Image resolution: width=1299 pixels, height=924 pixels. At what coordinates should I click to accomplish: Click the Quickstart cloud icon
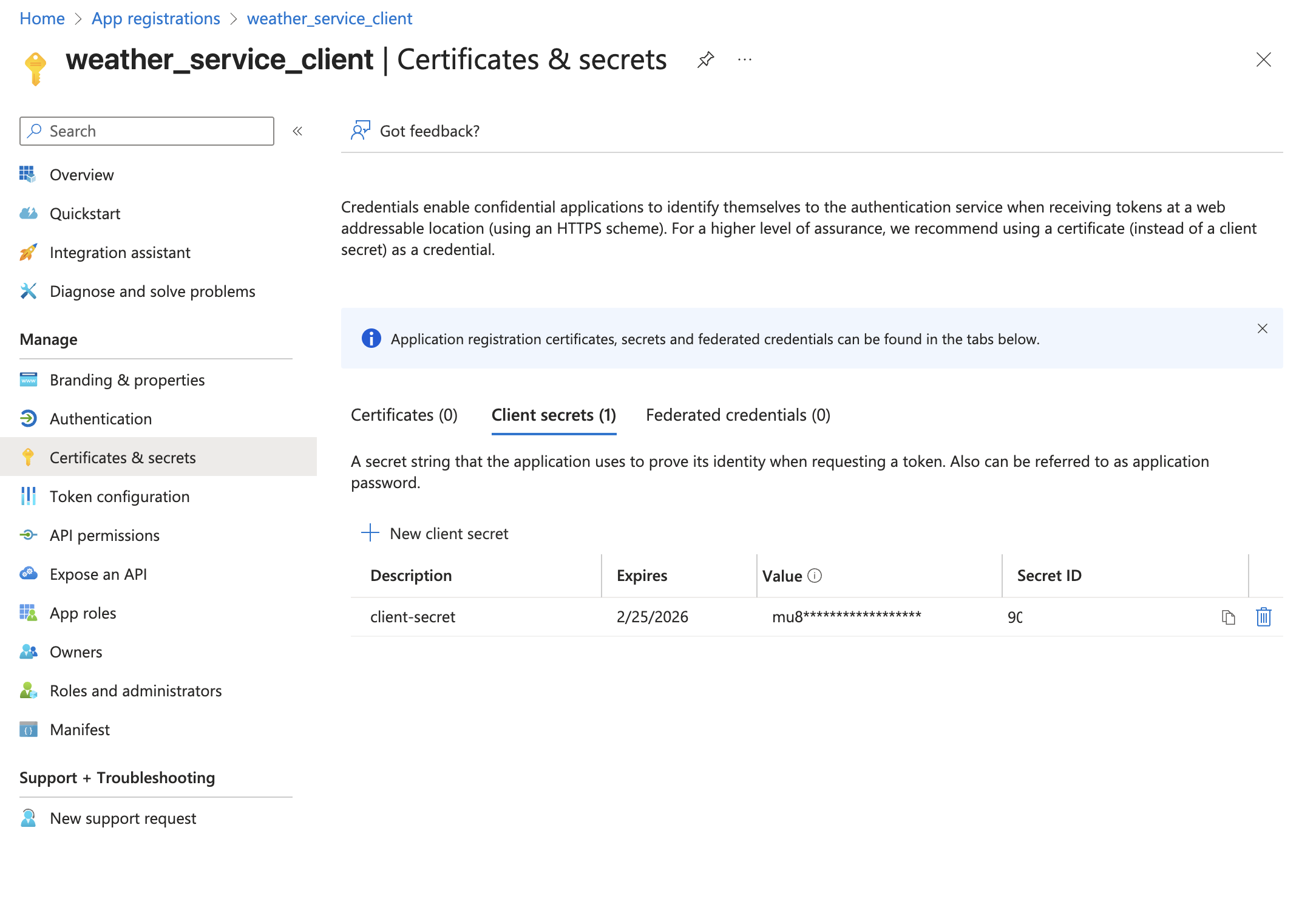28,213
